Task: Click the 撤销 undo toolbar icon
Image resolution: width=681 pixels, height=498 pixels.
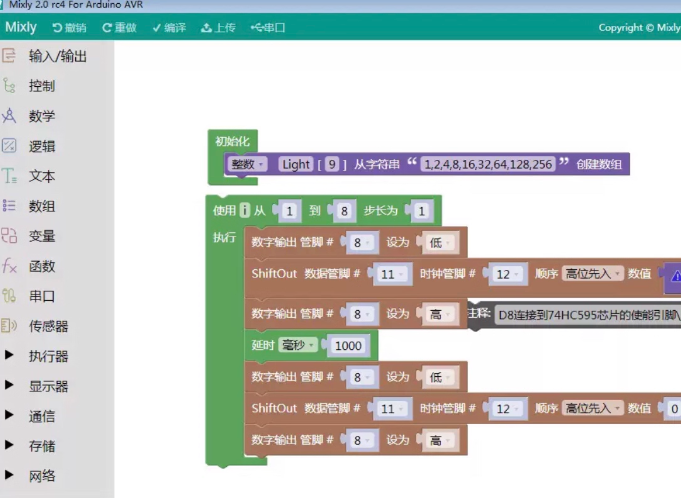Action: (x=57, y=28)
